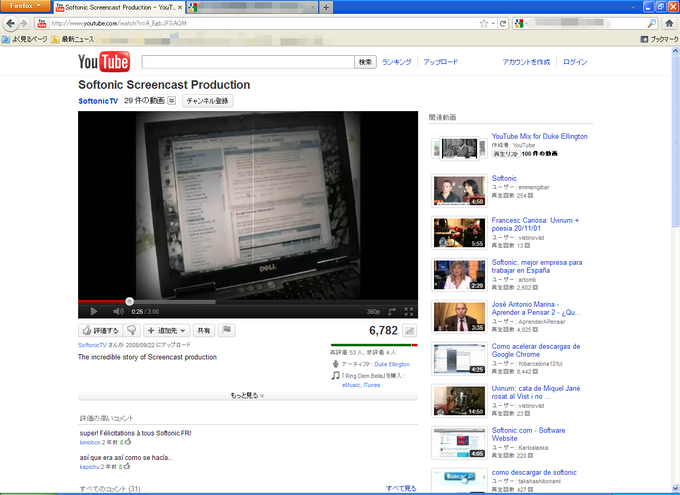680x495 pixels.
Task: Open Softonic, mejor empresa para trabajar link
Action: pyautogui.click(x=537, y=266)
